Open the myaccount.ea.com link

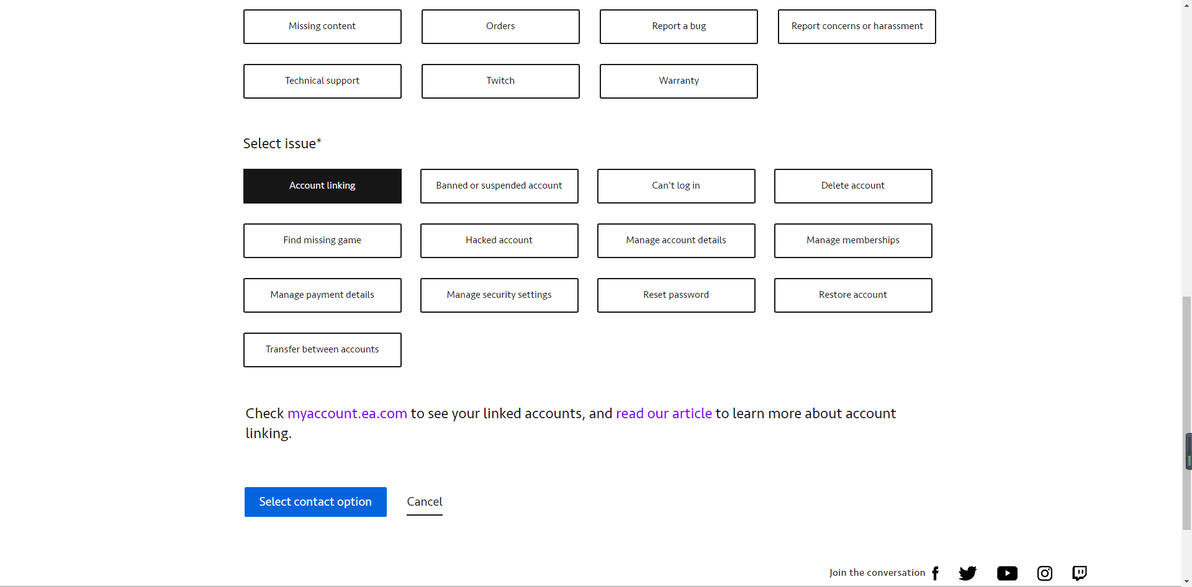coord(347,413)
